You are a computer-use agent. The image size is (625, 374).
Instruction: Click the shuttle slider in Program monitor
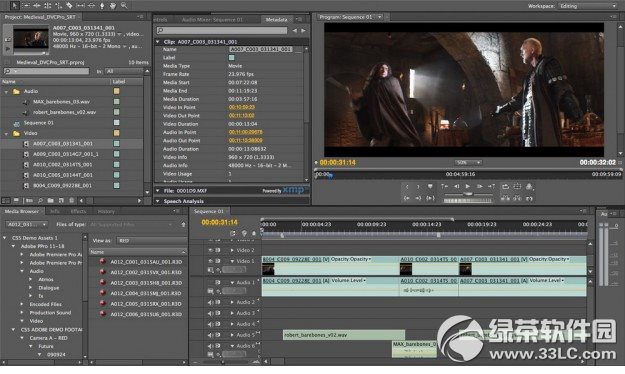468,194
